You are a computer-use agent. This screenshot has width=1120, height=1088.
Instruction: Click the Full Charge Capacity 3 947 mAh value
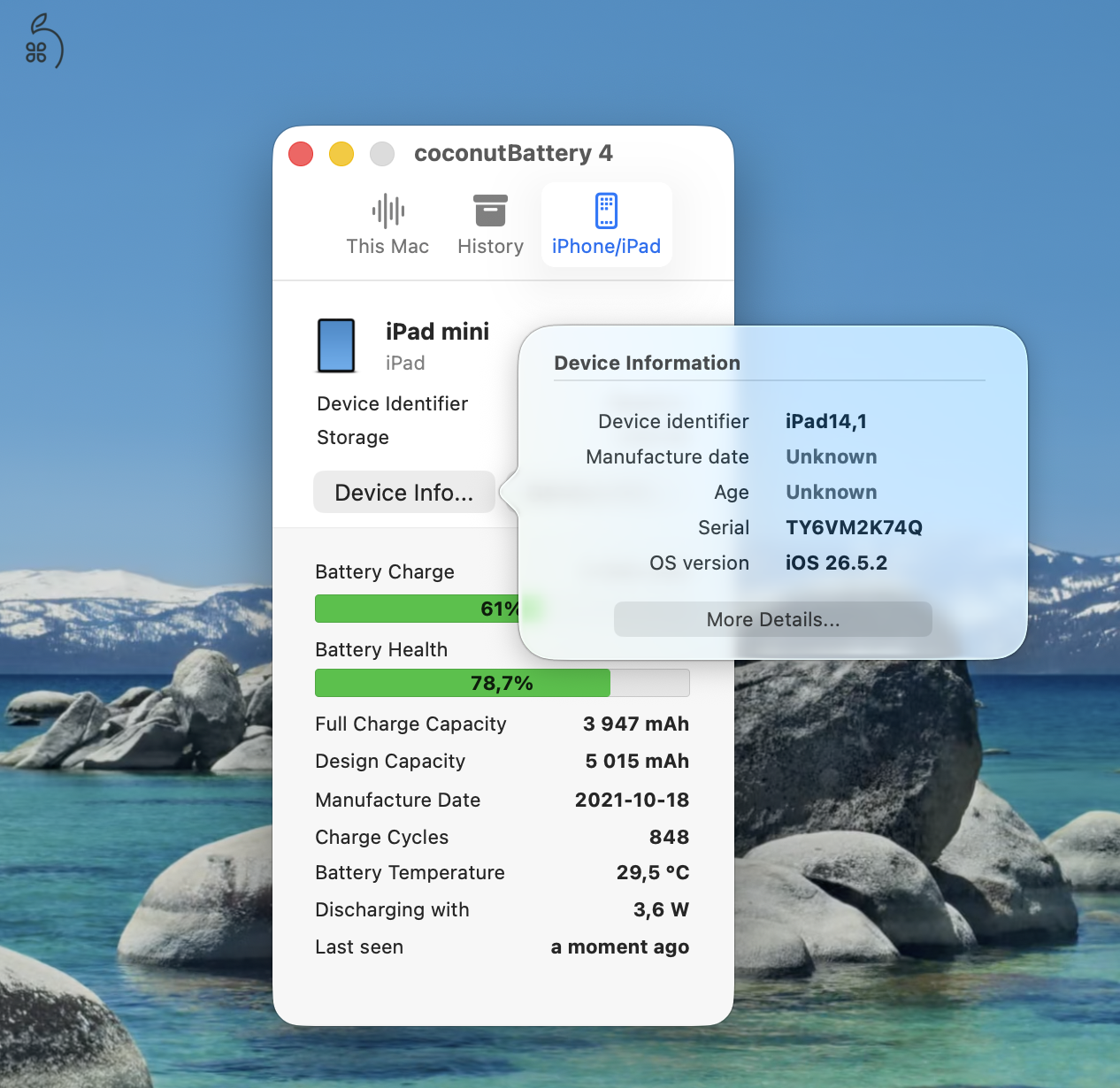click(x=636, y=724)
